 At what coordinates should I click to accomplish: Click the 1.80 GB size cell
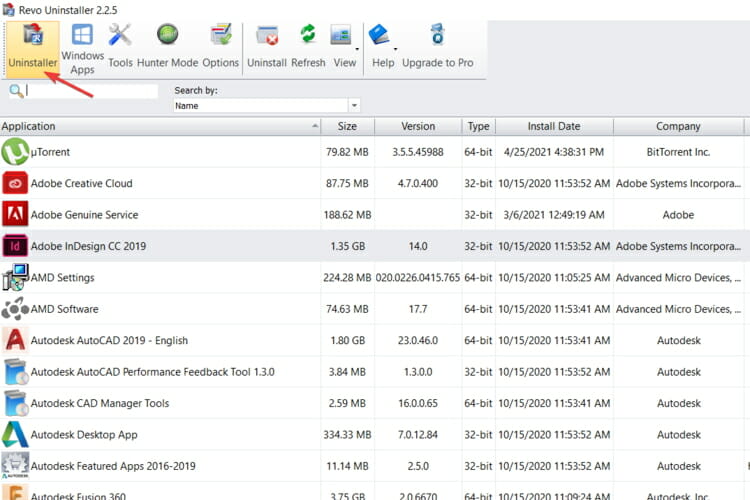pyautogui.click(x=348, y=340)
